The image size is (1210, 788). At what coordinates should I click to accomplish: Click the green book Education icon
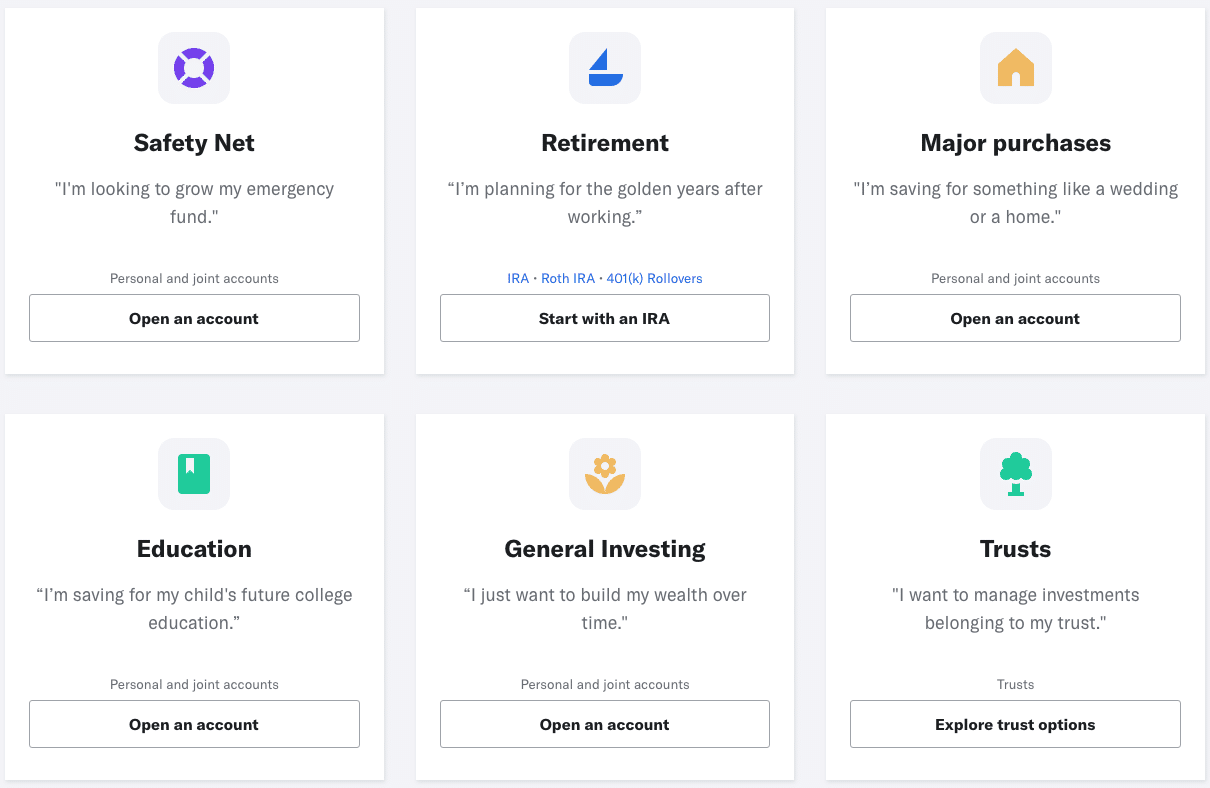coord(194,474)
